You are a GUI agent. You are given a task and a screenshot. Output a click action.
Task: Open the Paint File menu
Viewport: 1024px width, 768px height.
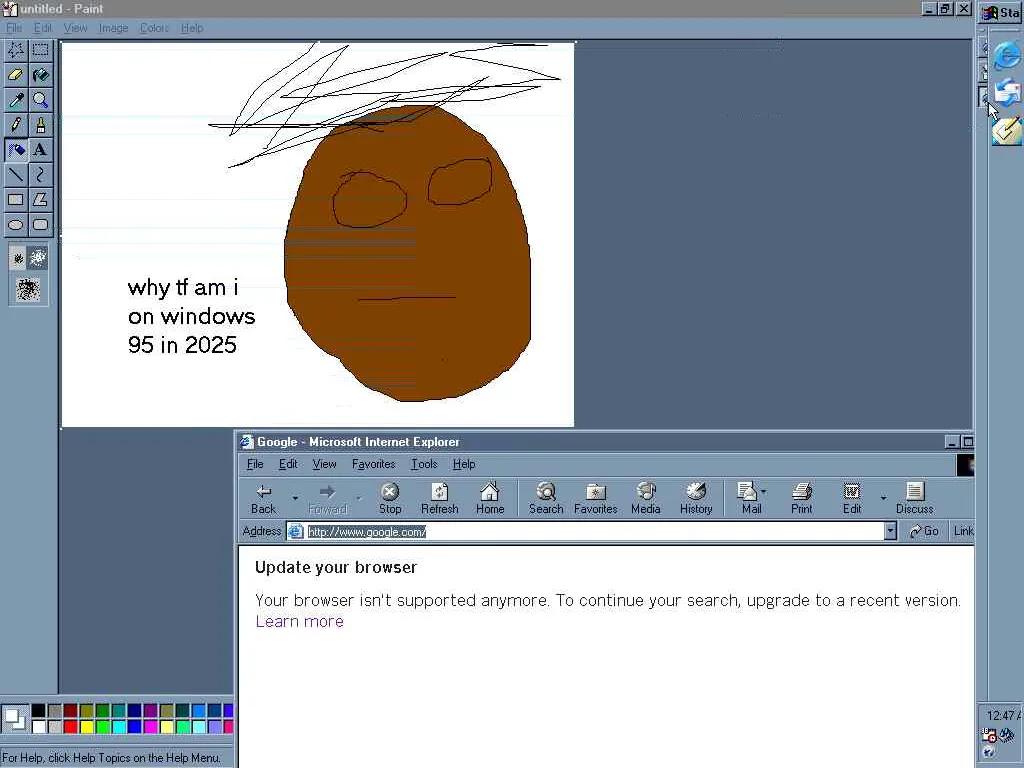tap(14, 28)
